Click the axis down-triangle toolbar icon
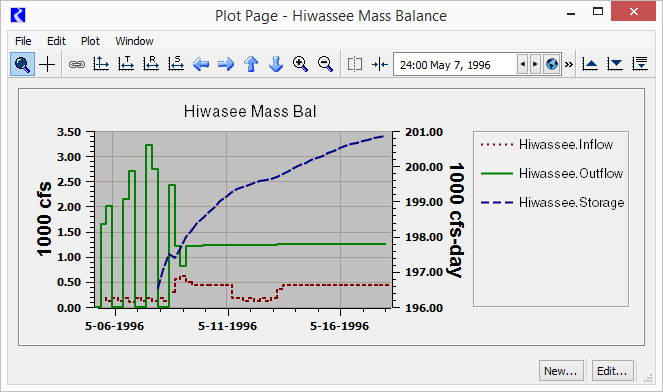The height and width of the screenshot is (392, 663). (x=615, y=64)
